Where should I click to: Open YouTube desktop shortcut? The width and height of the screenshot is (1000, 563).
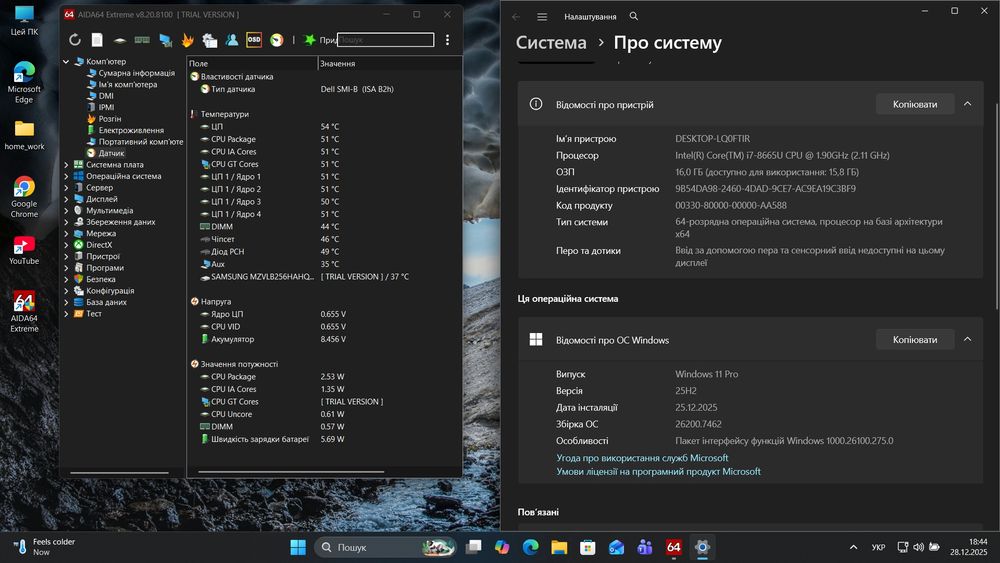pyautogui.click(x=24, y=250)
